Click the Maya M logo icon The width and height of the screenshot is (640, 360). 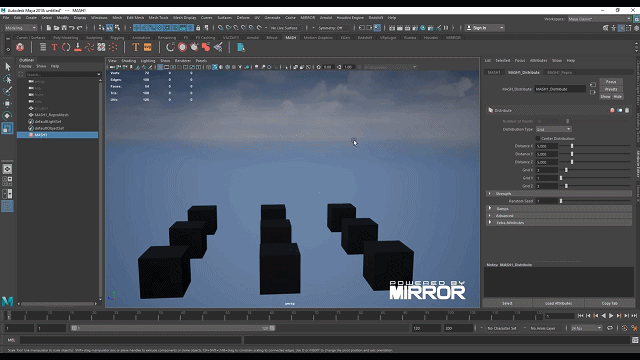coord(7,301)
